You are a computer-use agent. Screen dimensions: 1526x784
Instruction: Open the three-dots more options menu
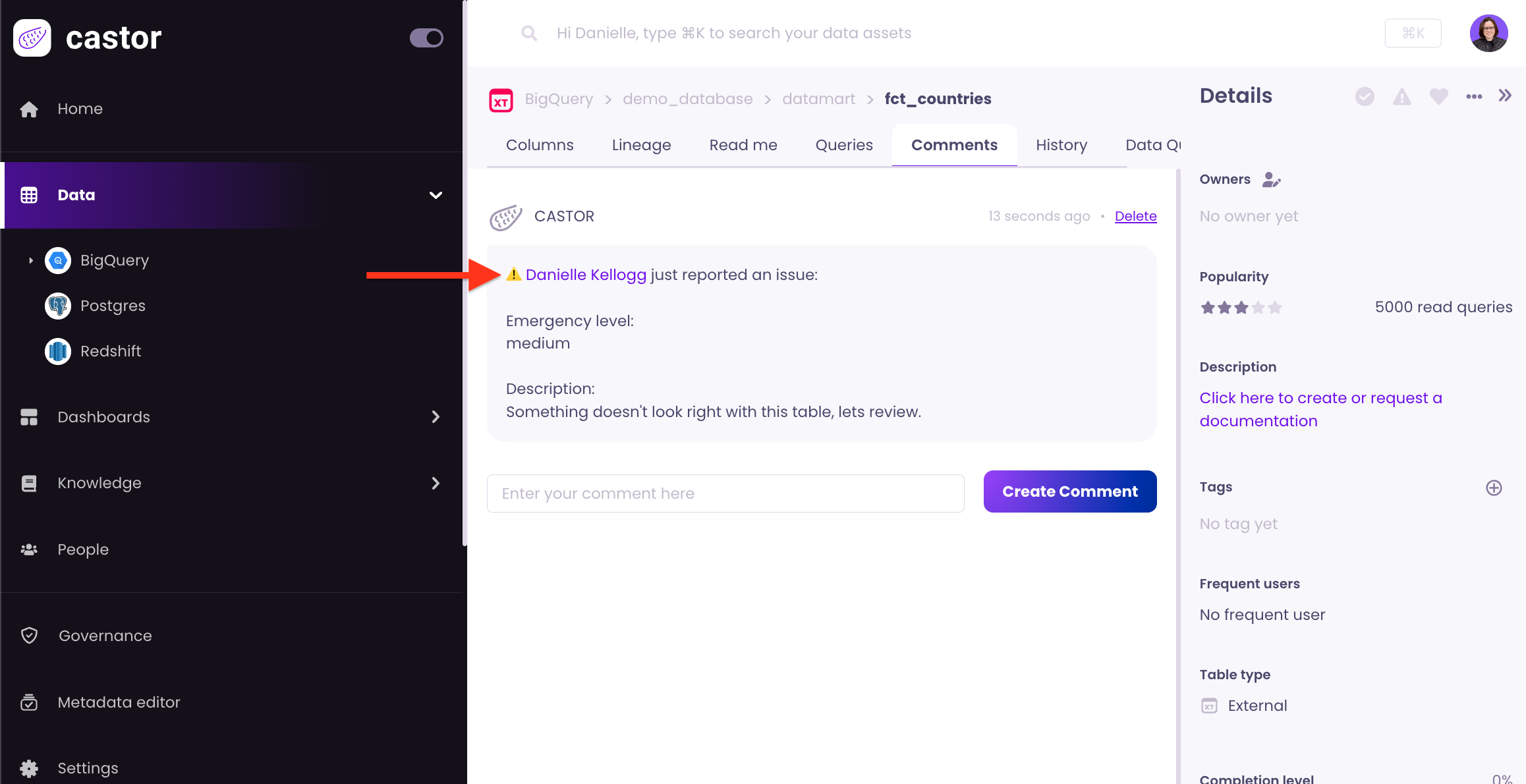[x=1474, y=97]
